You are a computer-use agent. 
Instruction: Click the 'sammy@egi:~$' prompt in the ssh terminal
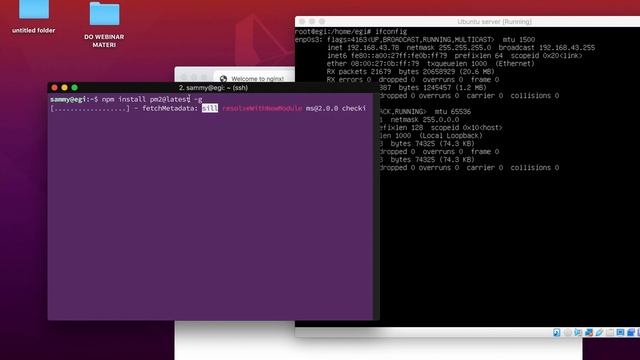click(x=74, y=99)
